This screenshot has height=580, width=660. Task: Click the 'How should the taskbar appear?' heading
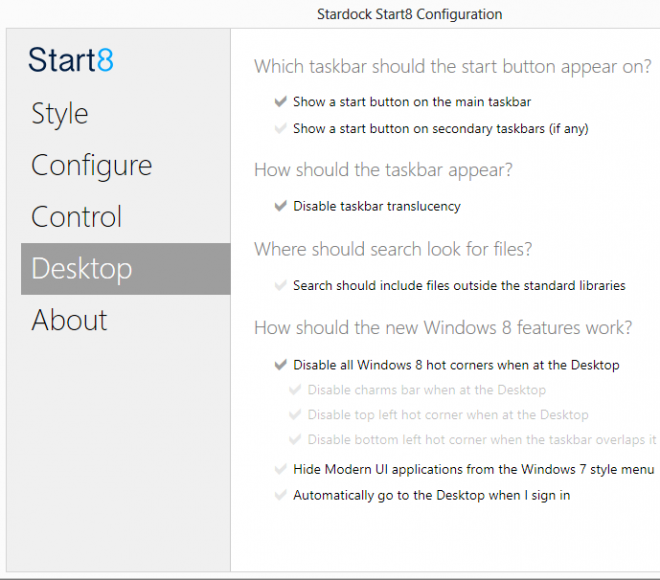(x=383, y=170)
